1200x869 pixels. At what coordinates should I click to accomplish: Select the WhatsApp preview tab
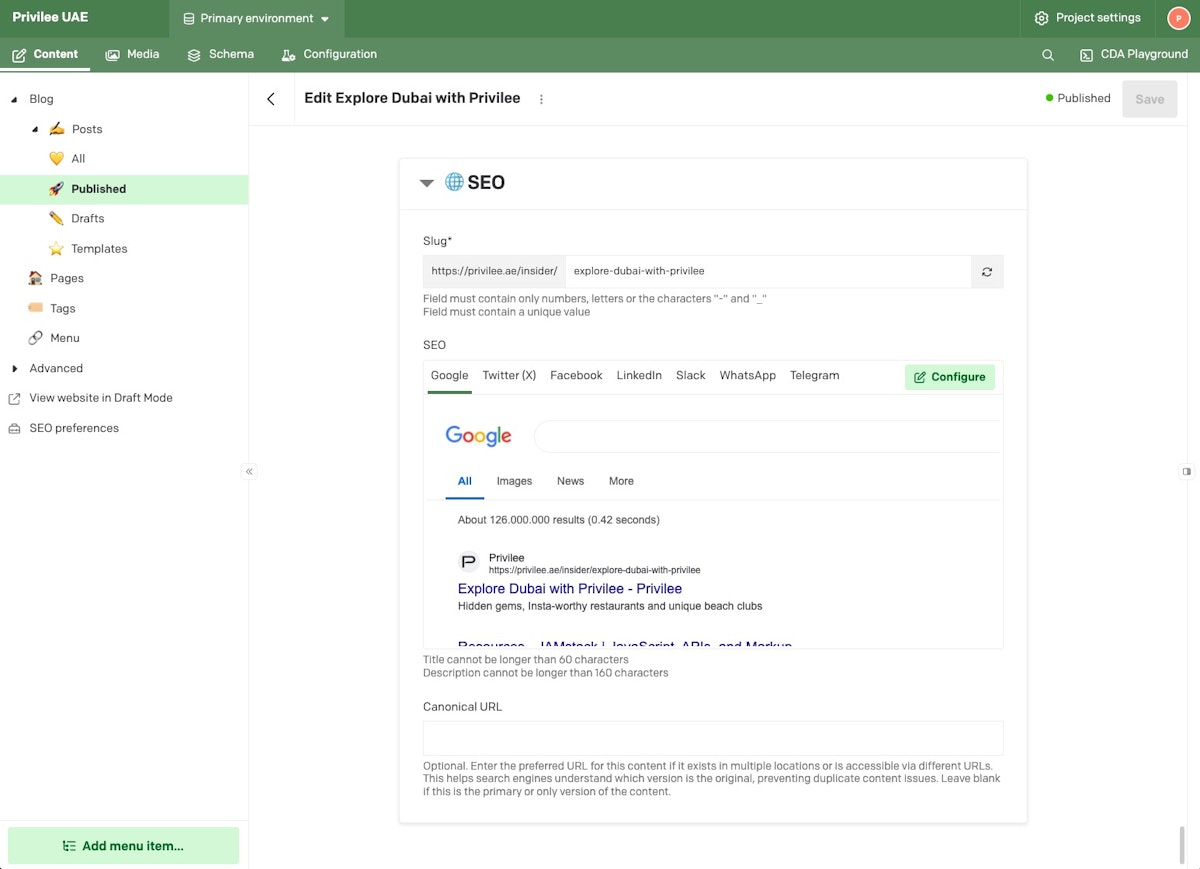748,376
